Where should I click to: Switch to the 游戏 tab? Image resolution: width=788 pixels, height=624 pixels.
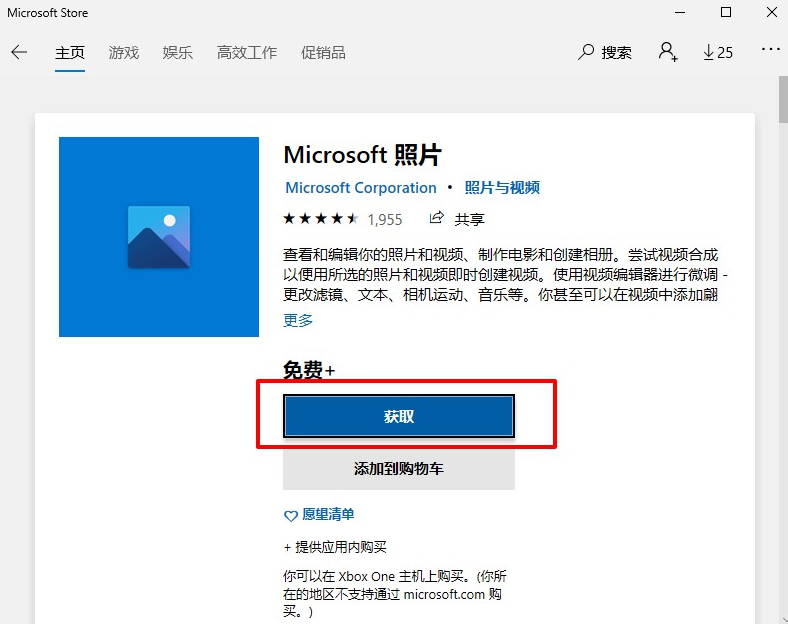[x=124, y=53]
